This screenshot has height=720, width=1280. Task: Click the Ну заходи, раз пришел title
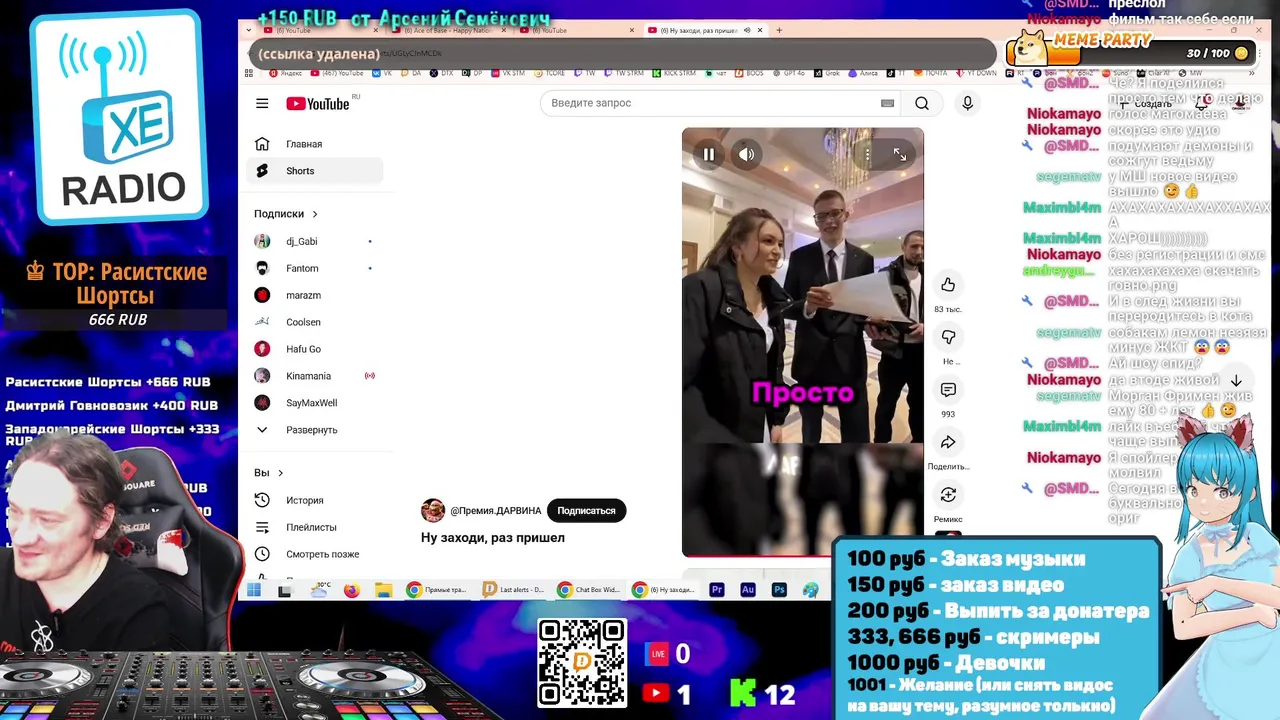point(493,538)
